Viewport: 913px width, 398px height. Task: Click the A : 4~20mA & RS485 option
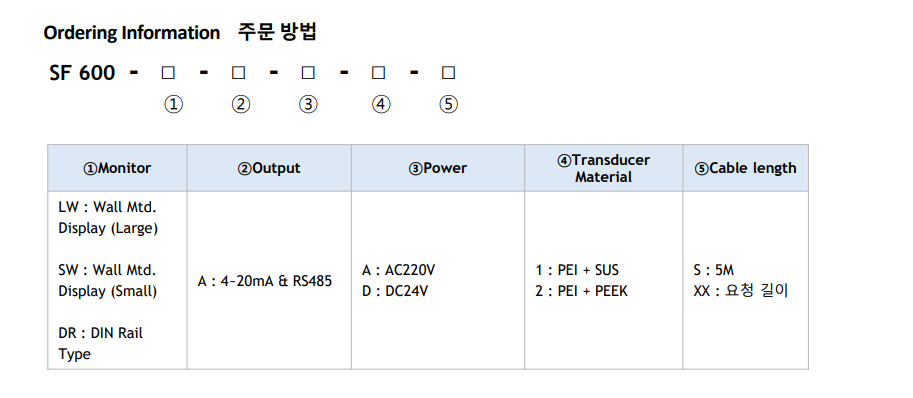(x=265, y=281)
